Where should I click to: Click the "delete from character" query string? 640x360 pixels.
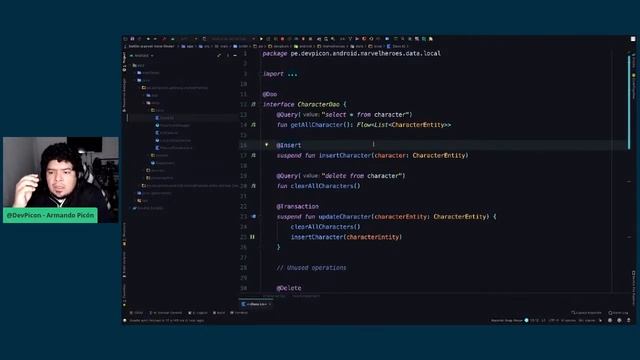click(363, 176)
